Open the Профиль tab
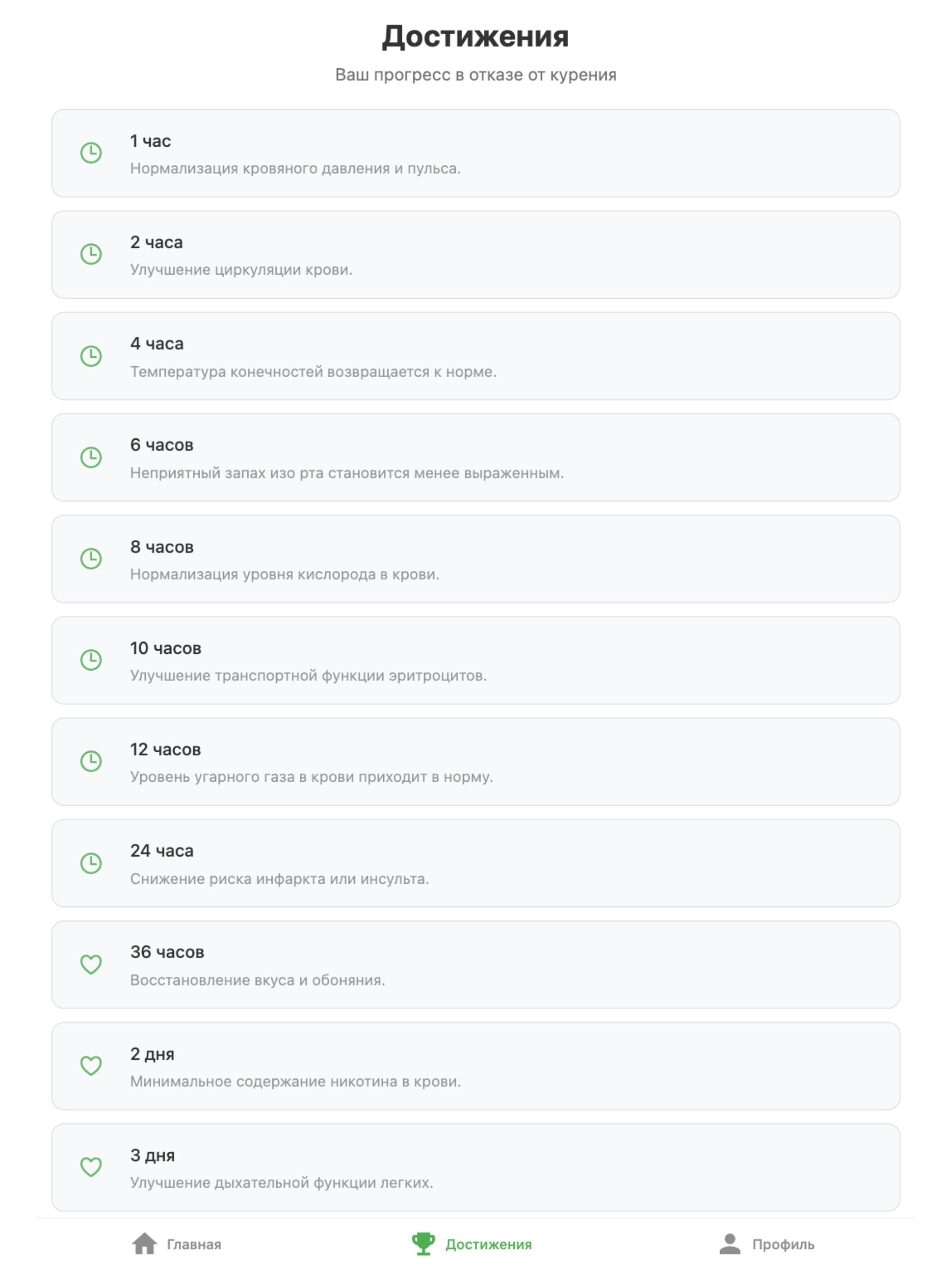This screenshot has height=1270, width=952. click(x=767, y=1244)
